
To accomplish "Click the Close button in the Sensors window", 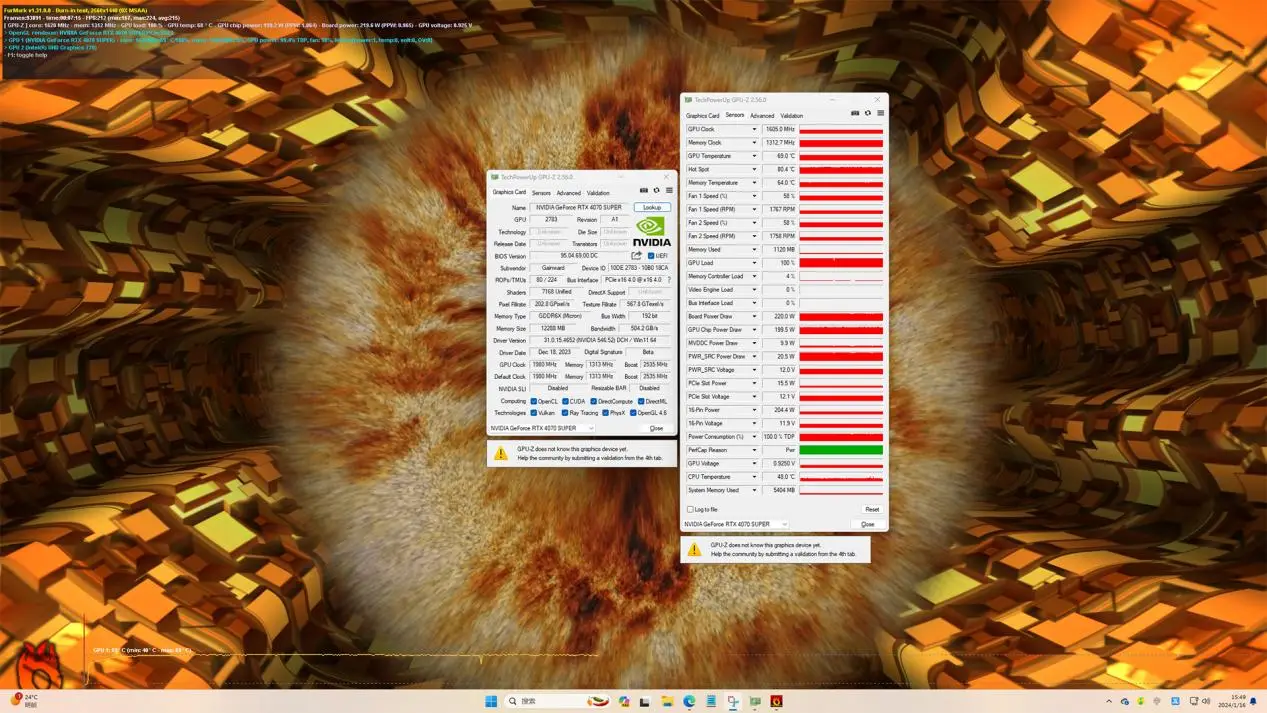I will click(868, 524).
